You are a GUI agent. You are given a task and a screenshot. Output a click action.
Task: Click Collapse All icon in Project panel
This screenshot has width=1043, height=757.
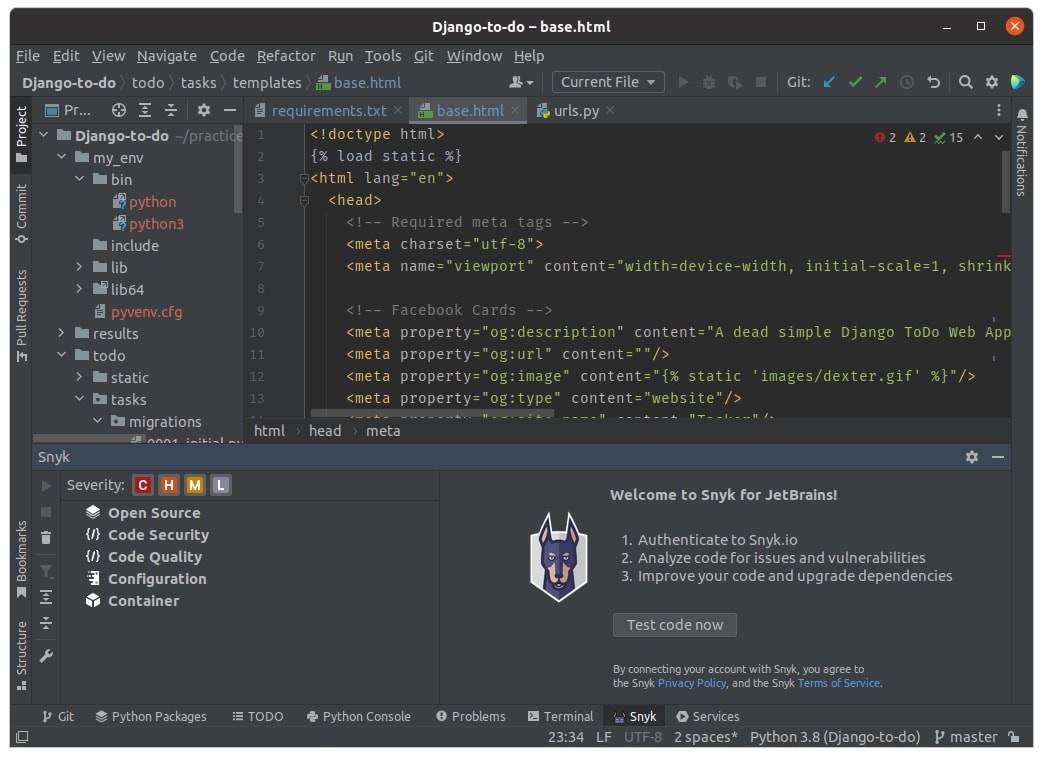pyautogui.click(x=171, y=110)
